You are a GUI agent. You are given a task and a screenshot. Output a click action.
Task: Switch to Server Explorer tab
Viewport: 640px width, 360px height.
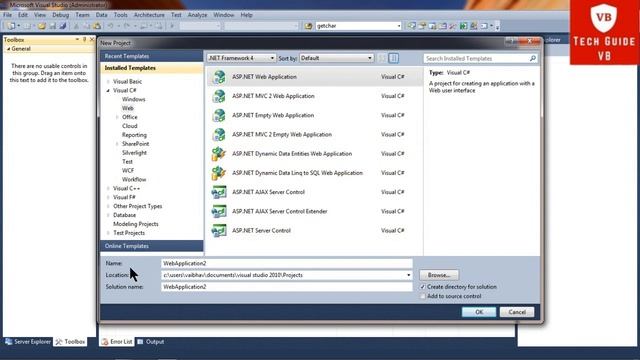coord(28,342)
